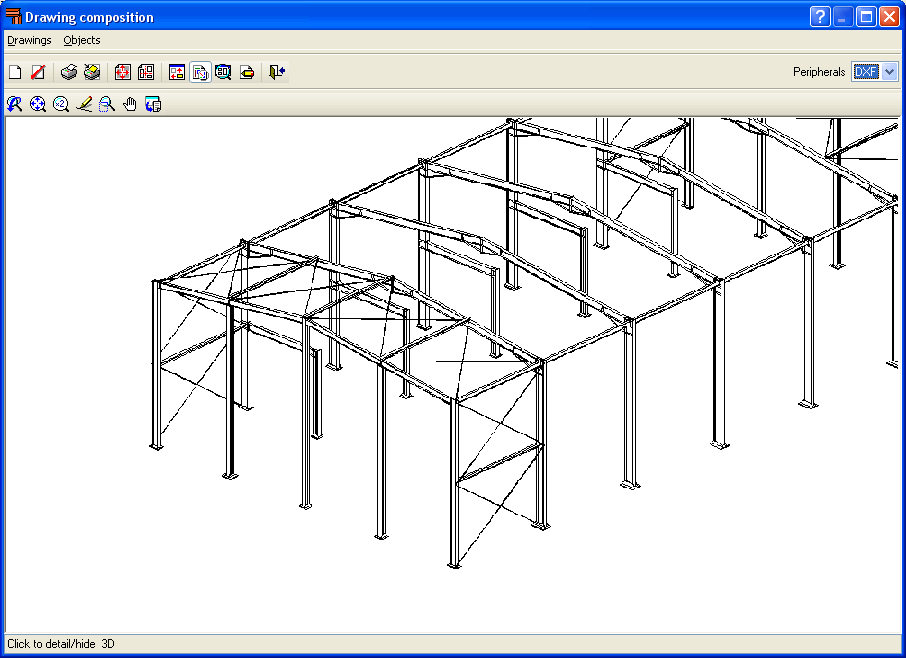Click the window with document arrow icon
This screenshot has height=658, width=906.
pos(153,104)
